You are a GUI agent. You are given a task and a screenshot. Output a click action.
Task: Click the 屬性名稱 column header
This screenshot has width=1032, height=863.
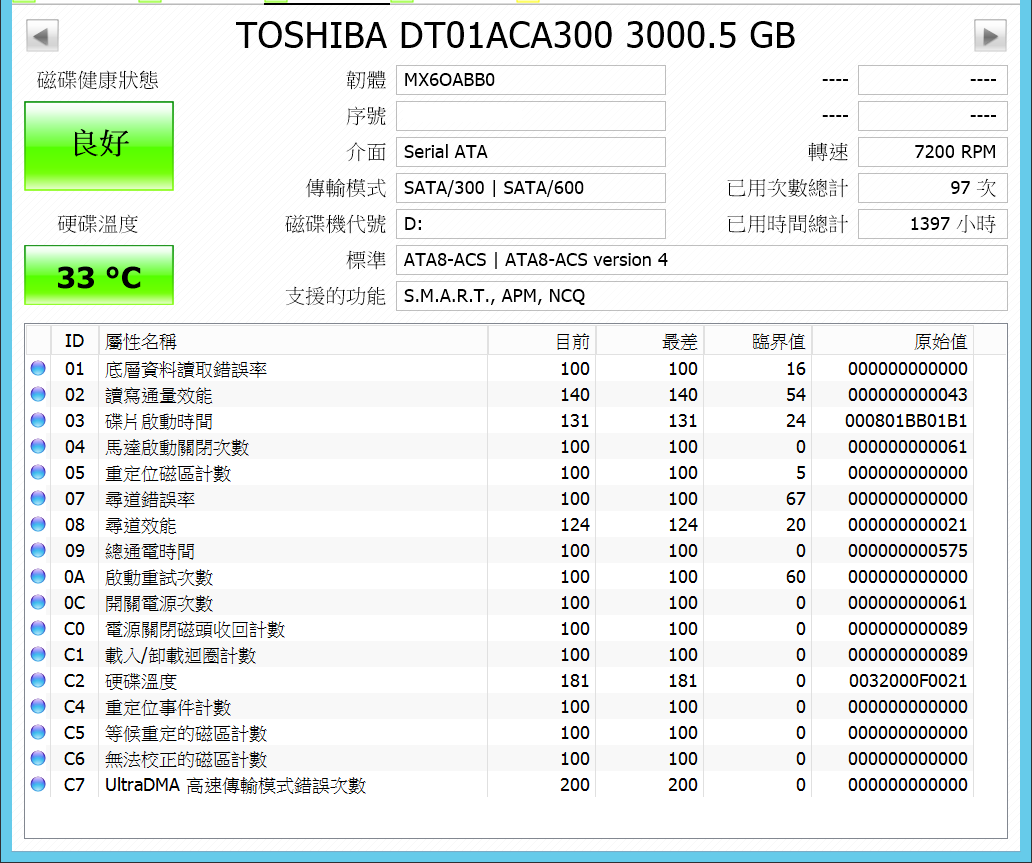click(294, 341)
